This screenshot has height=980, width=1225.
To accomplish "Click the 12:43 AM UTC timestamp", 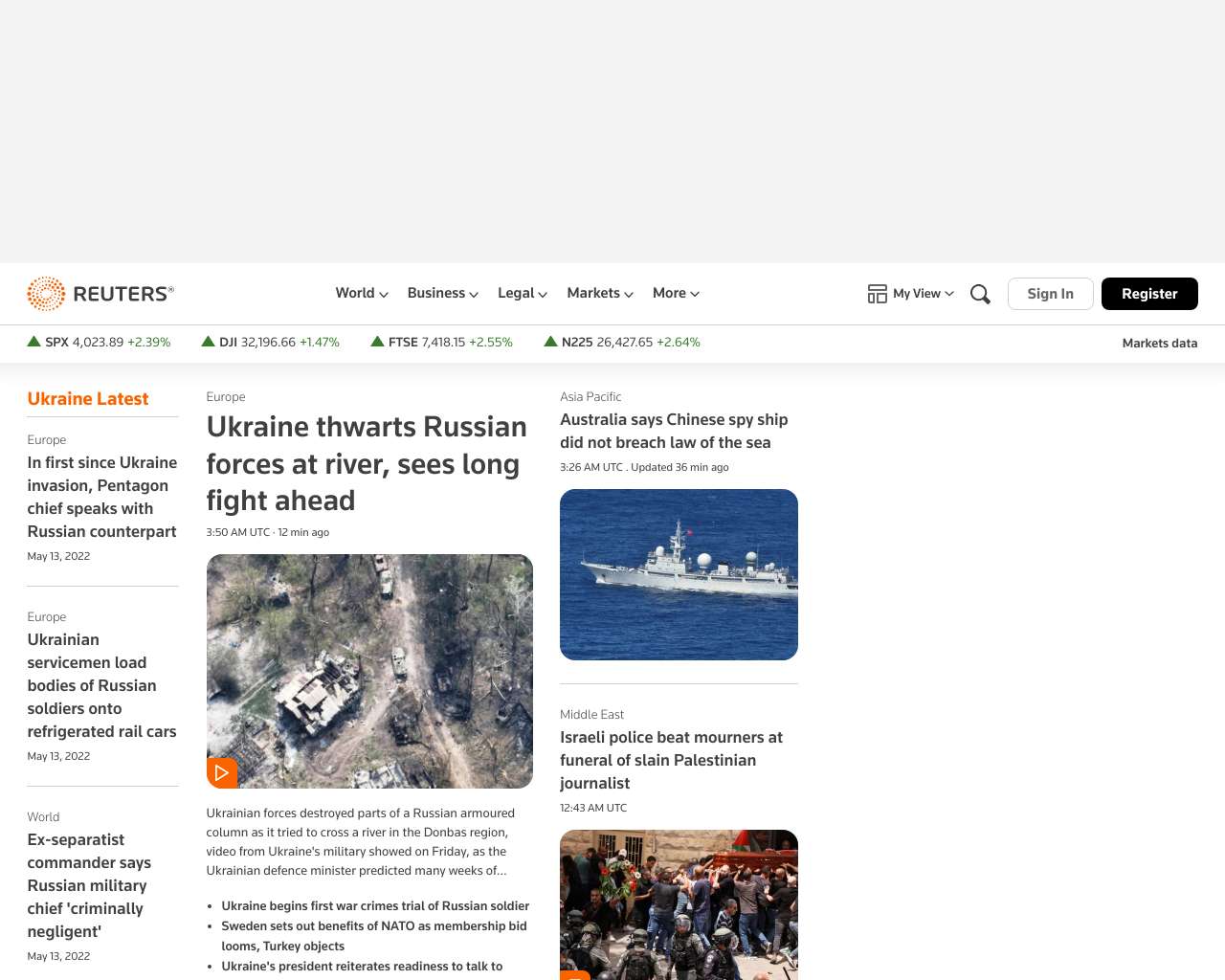I will pos(593,808).
